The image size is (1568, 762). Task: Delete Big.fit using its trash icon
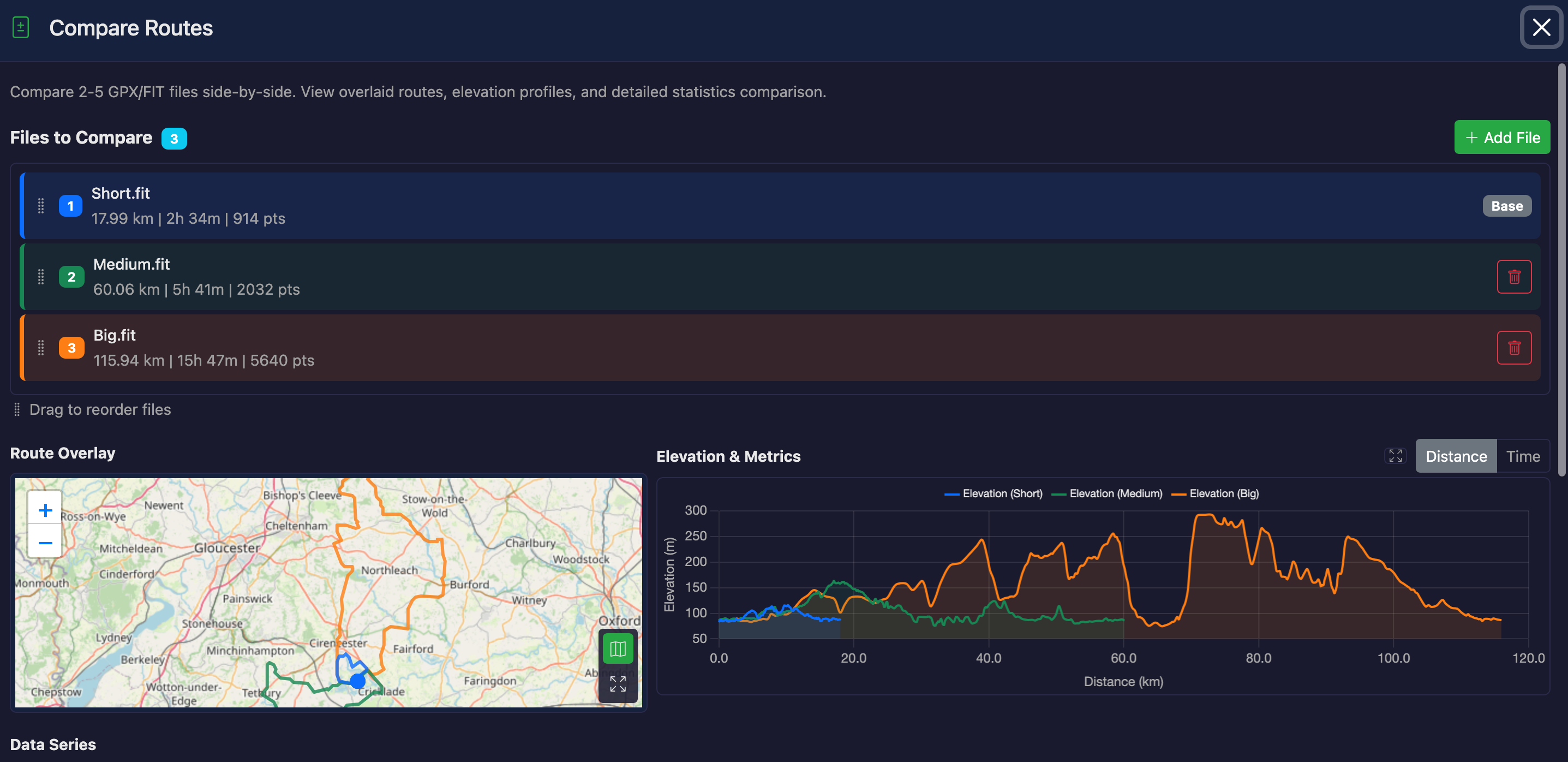1515,348
